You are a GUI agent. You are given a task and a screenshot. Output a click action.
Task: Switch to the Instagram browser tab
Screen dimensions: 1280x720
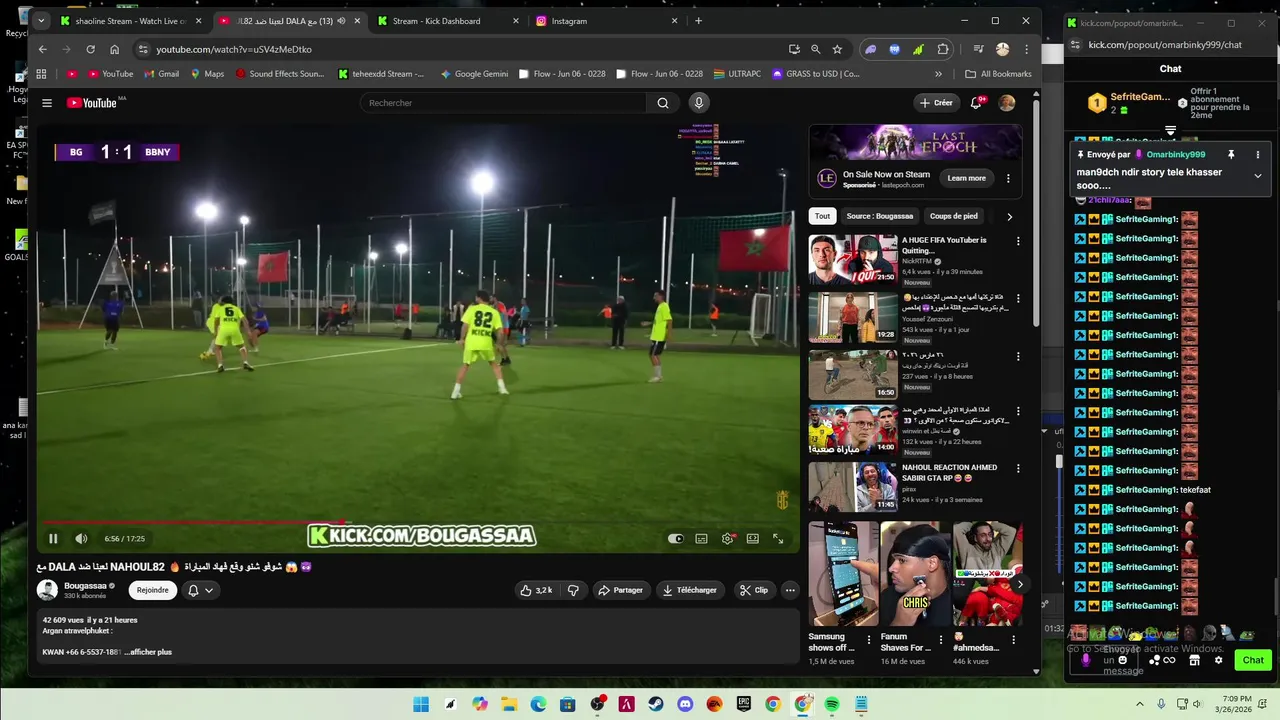pos(605,21)
